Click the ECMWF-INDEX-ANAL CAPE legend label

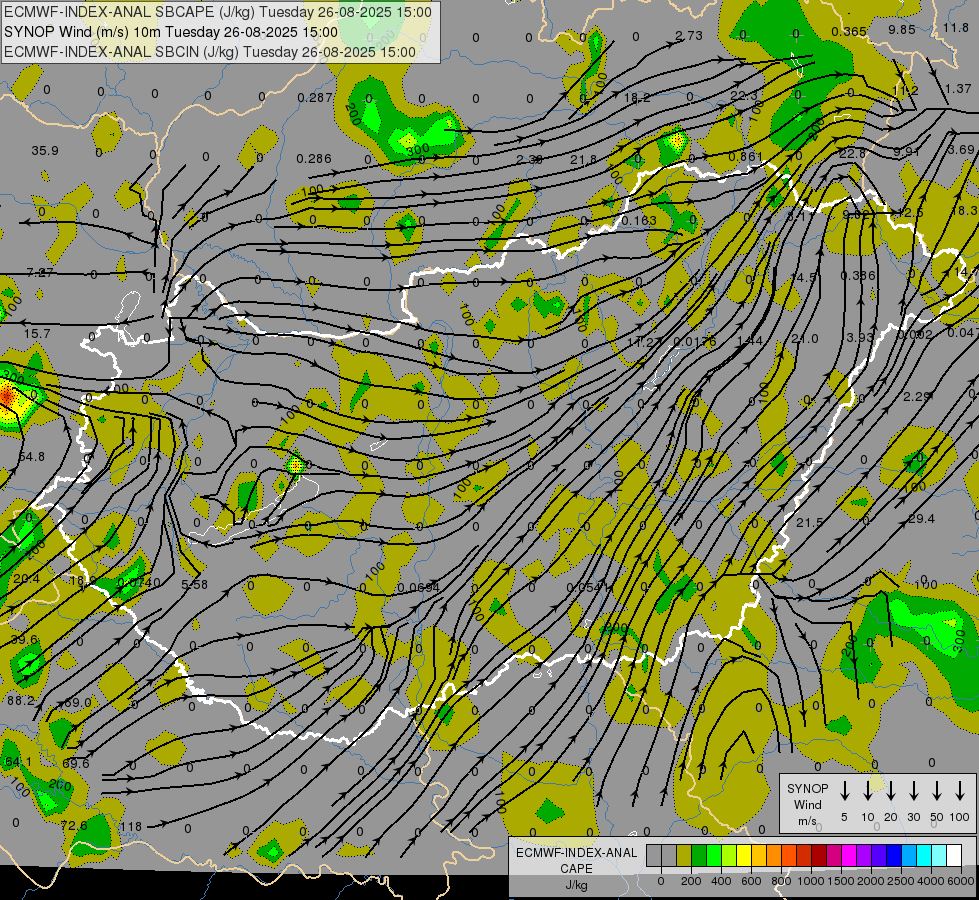point(576,860)
